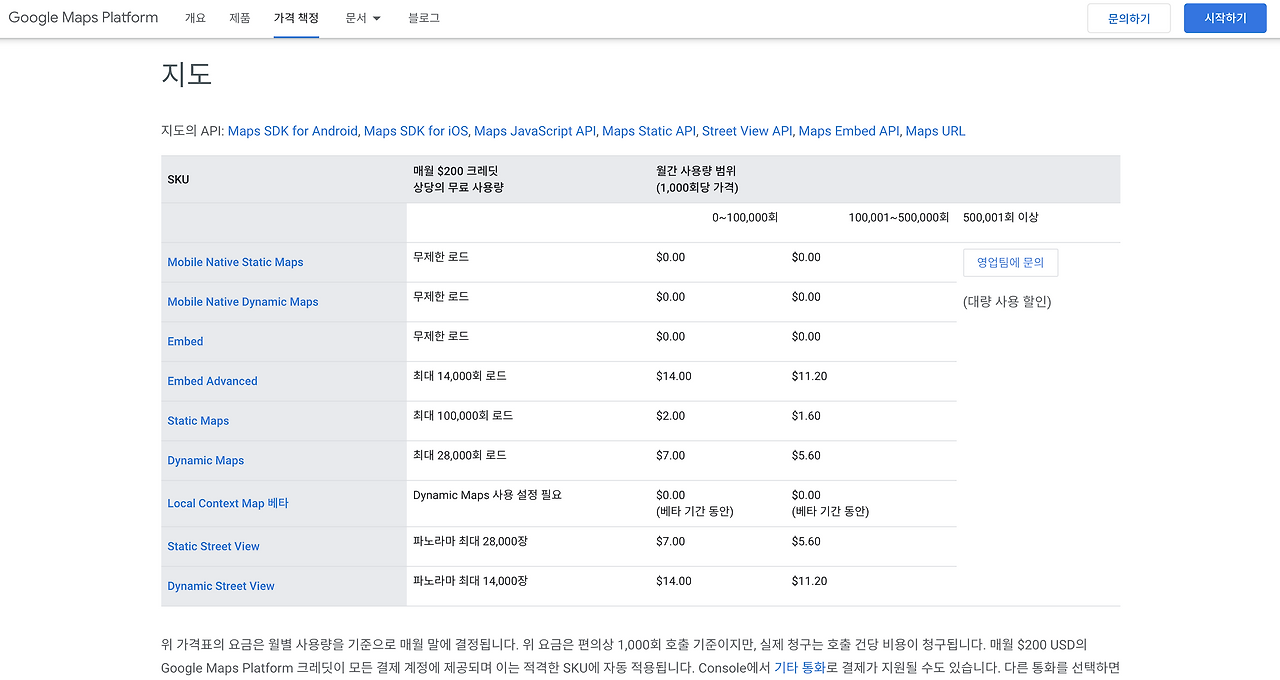
Task: Click the 문의하기 button
Action: point(1129,18)
